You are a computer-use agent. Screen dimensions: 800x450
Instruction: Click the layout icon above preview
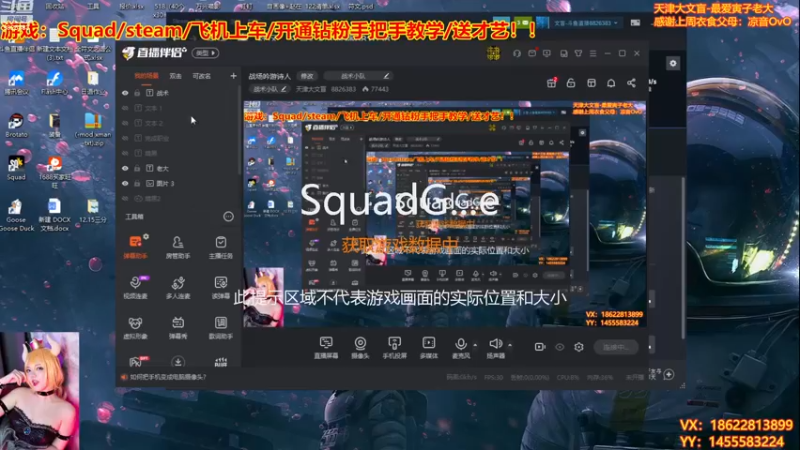coord(591,83)
